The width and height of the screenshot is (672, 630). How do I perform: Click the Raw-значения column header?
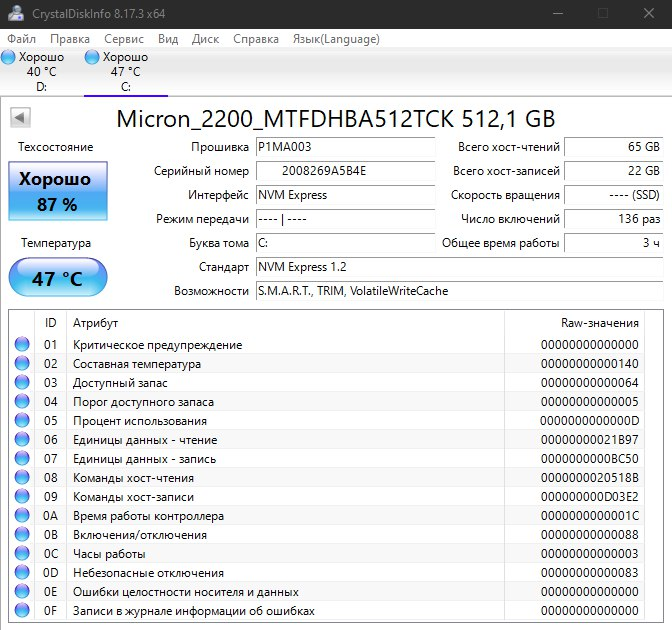pyautogui.click(x=575, y=323)
